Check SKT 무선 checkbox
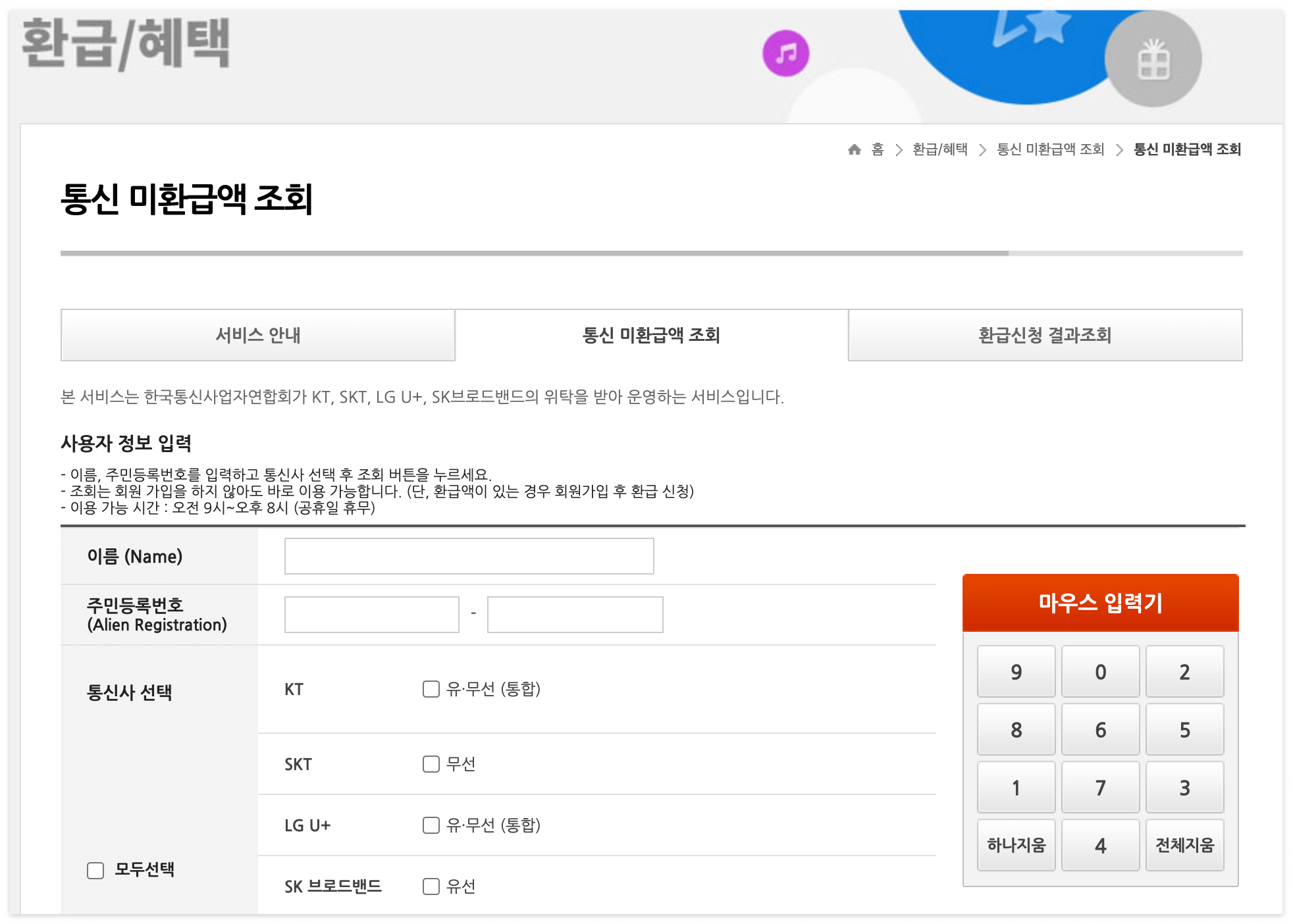This screenshot has width=1293, height=924. (431, 764)
